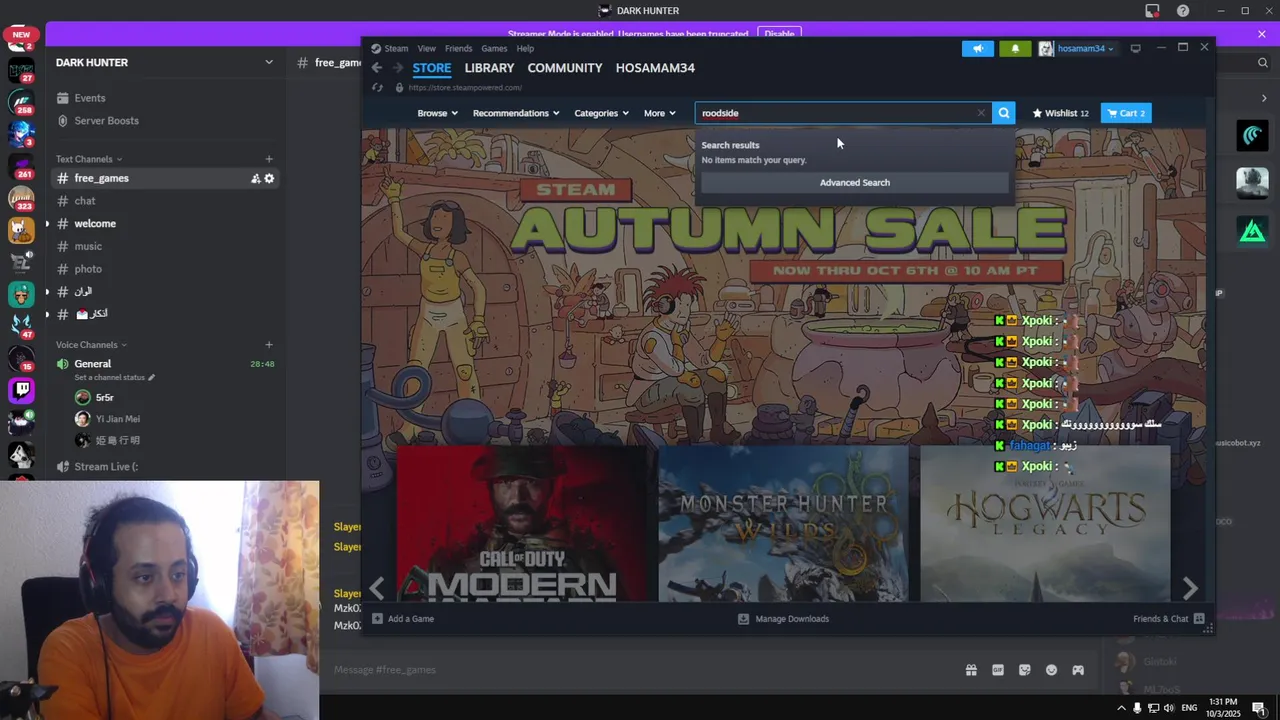Open the Steam Wishlist

1060,113
